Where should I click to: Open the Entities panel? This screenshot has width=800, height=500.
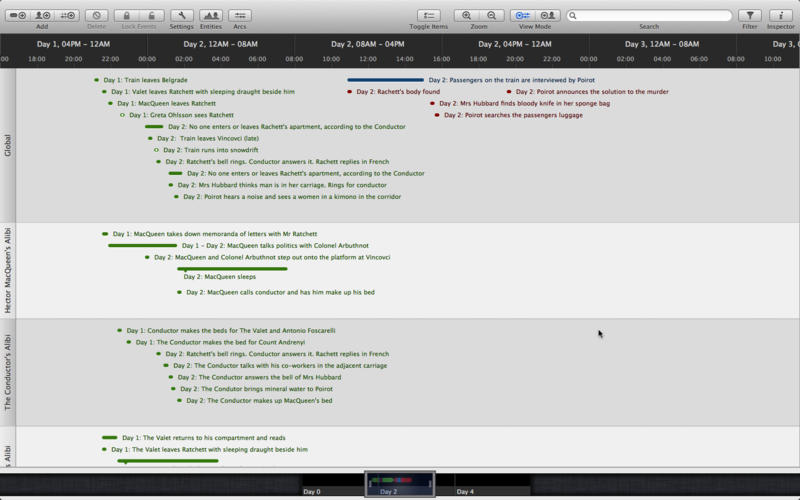click(211, 15)
